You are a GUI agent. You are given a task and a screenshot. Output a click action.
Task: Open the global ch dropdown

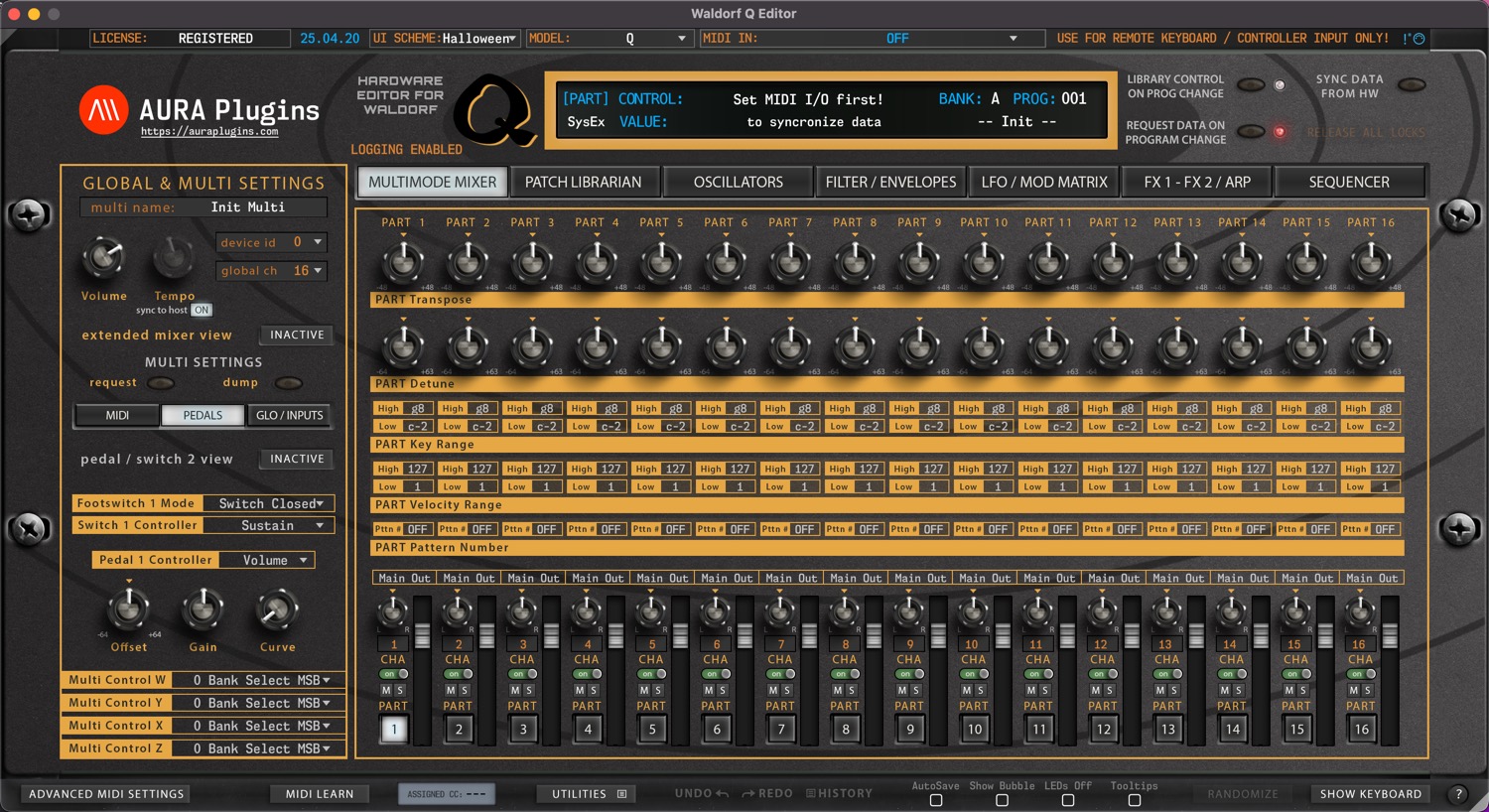click(x=271, y=271)
